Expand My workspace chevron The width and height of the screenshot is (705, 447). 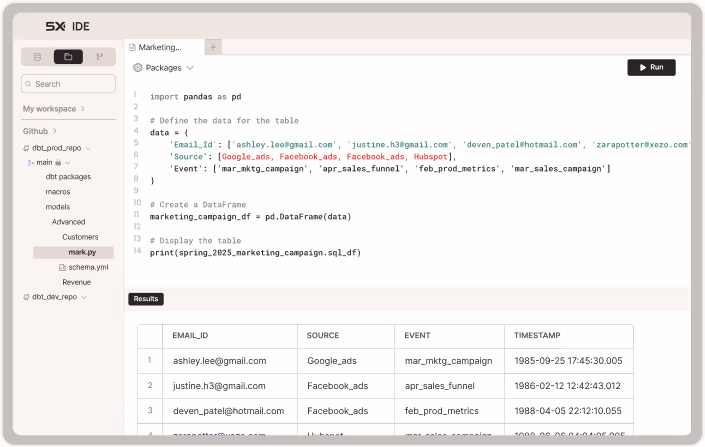click(83, 109)
